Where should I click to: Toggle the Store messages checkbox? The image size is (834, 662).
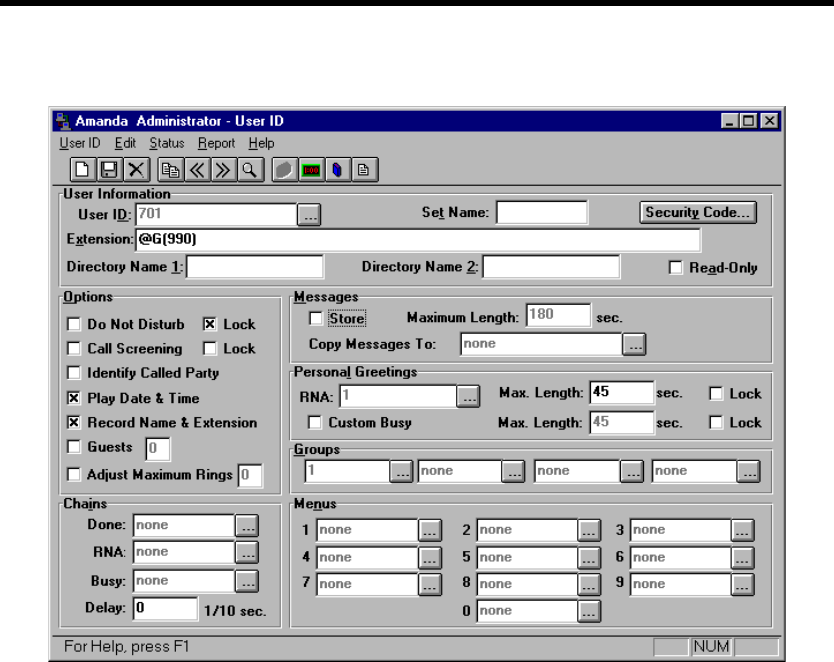[316, 318]
